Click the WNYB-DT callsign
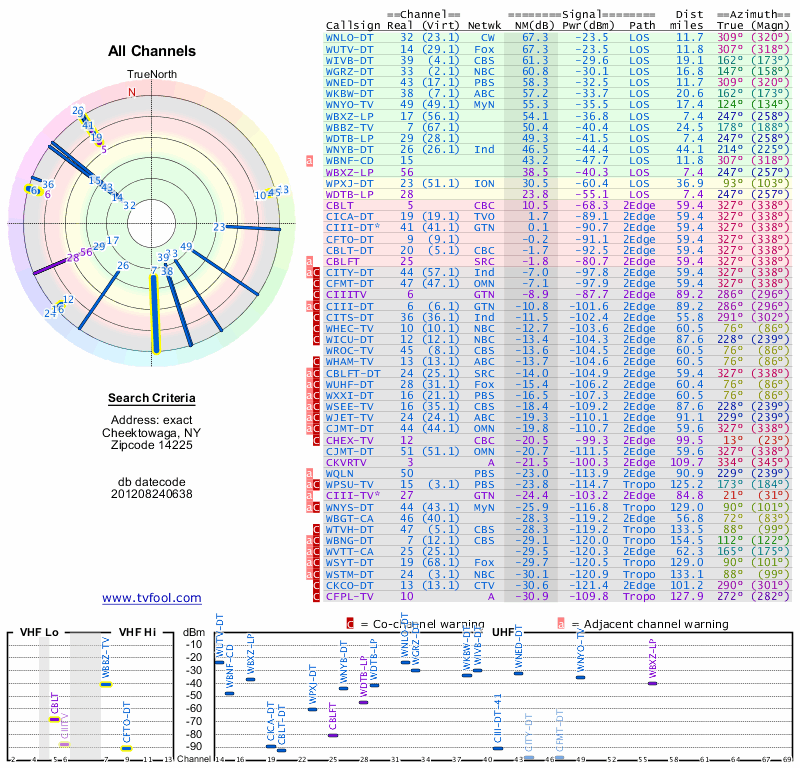800x768 pixels. point(349,150)
